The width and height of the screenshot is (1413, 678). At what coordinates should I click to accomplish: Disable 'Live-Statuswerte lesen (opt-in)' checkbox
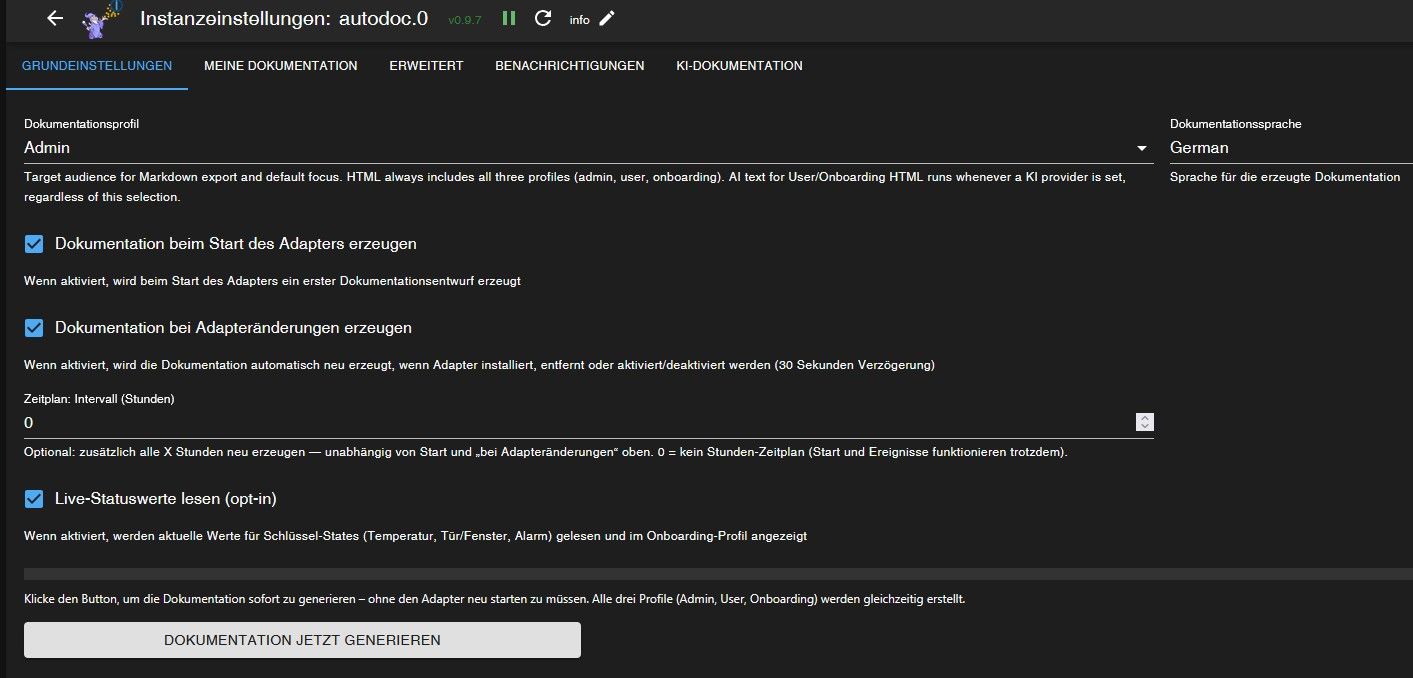[x=34, y=499]
